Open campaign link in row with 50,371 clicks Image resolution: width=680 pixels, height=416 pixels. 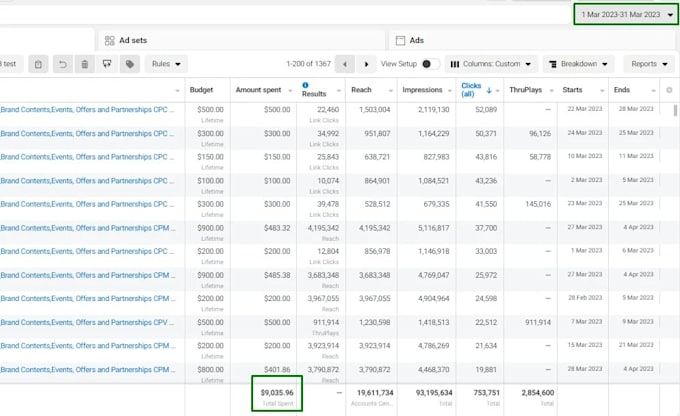click(87, 134)
